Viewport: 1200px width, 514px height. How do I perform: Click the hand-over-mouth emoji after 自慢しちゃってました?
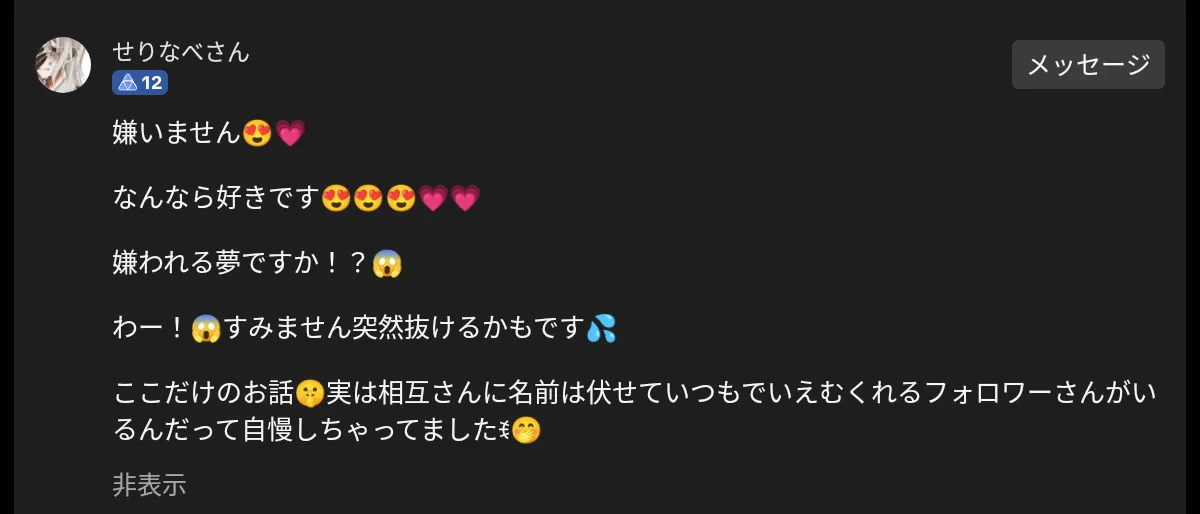[x=526, y=432]
